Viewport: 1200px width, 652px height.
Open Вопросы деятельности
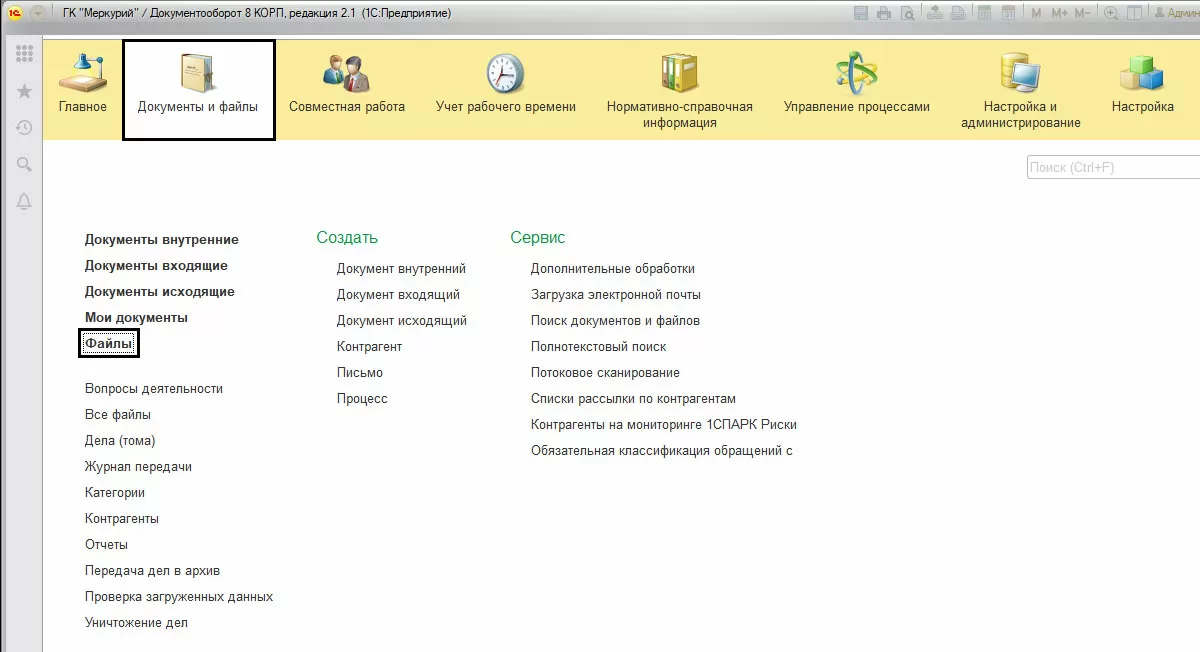tap(154, 389)
